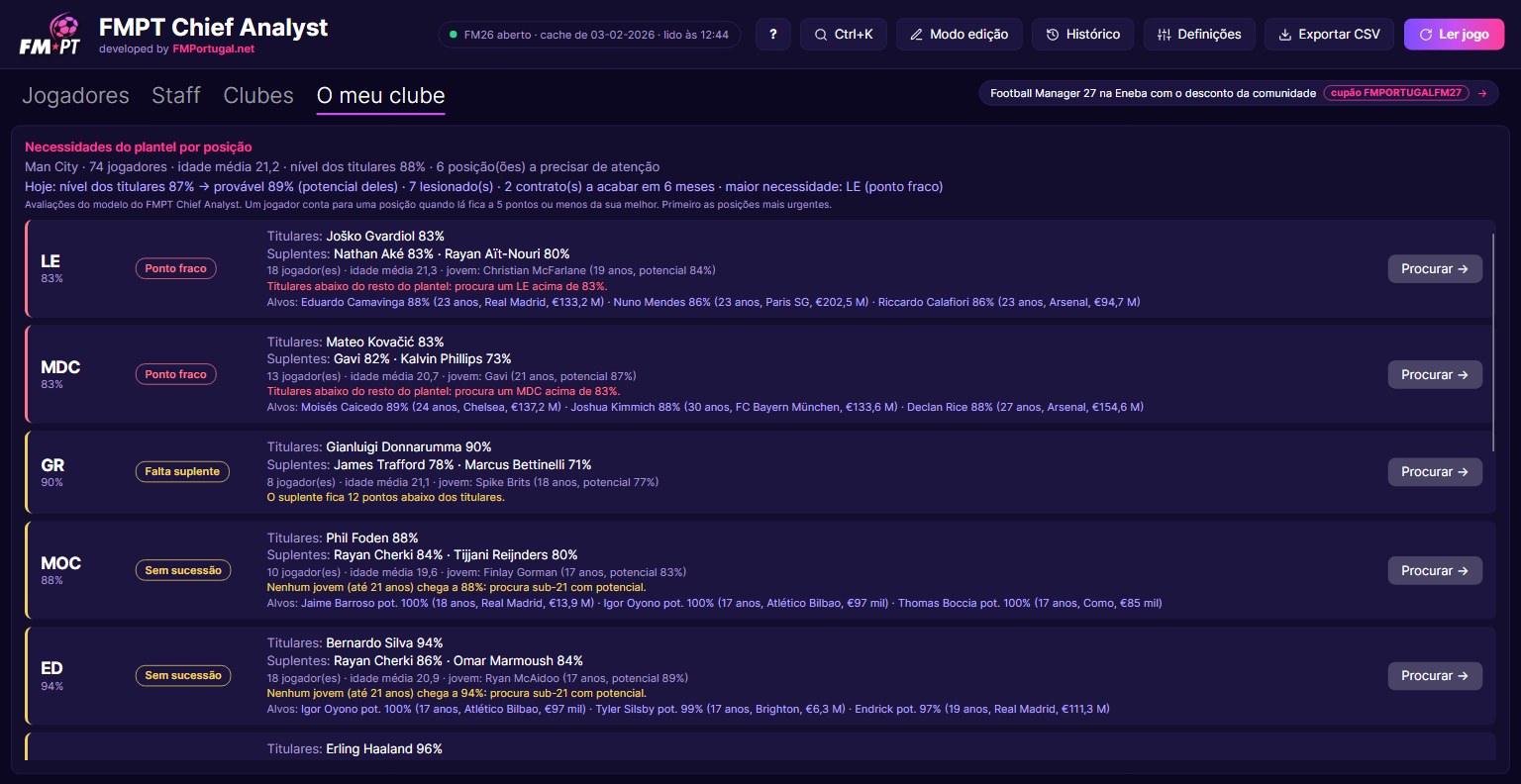
Task: Open the help question mark button
Action: click(x=773, y=34)
